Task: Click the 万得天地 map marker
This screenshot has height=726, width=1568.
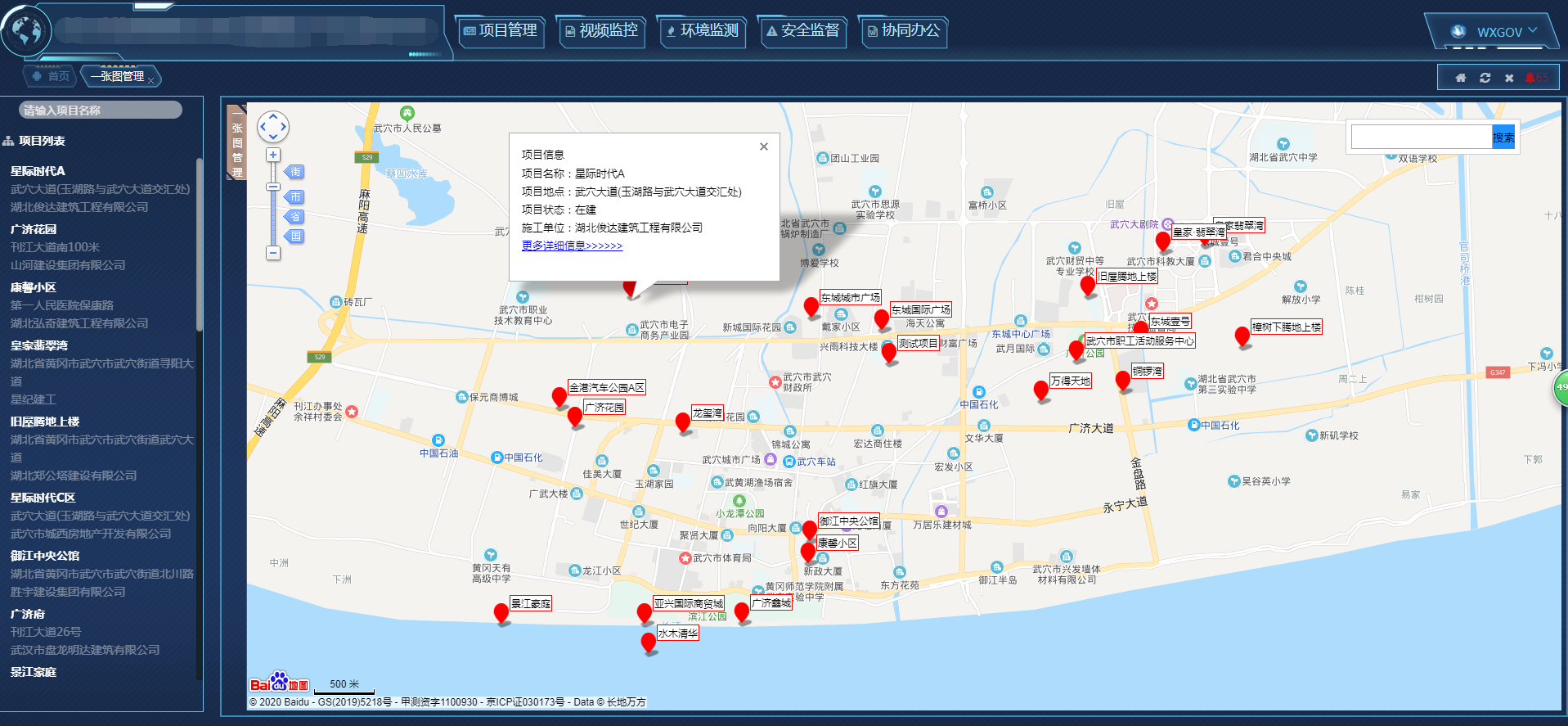Action: [1041, 390]
